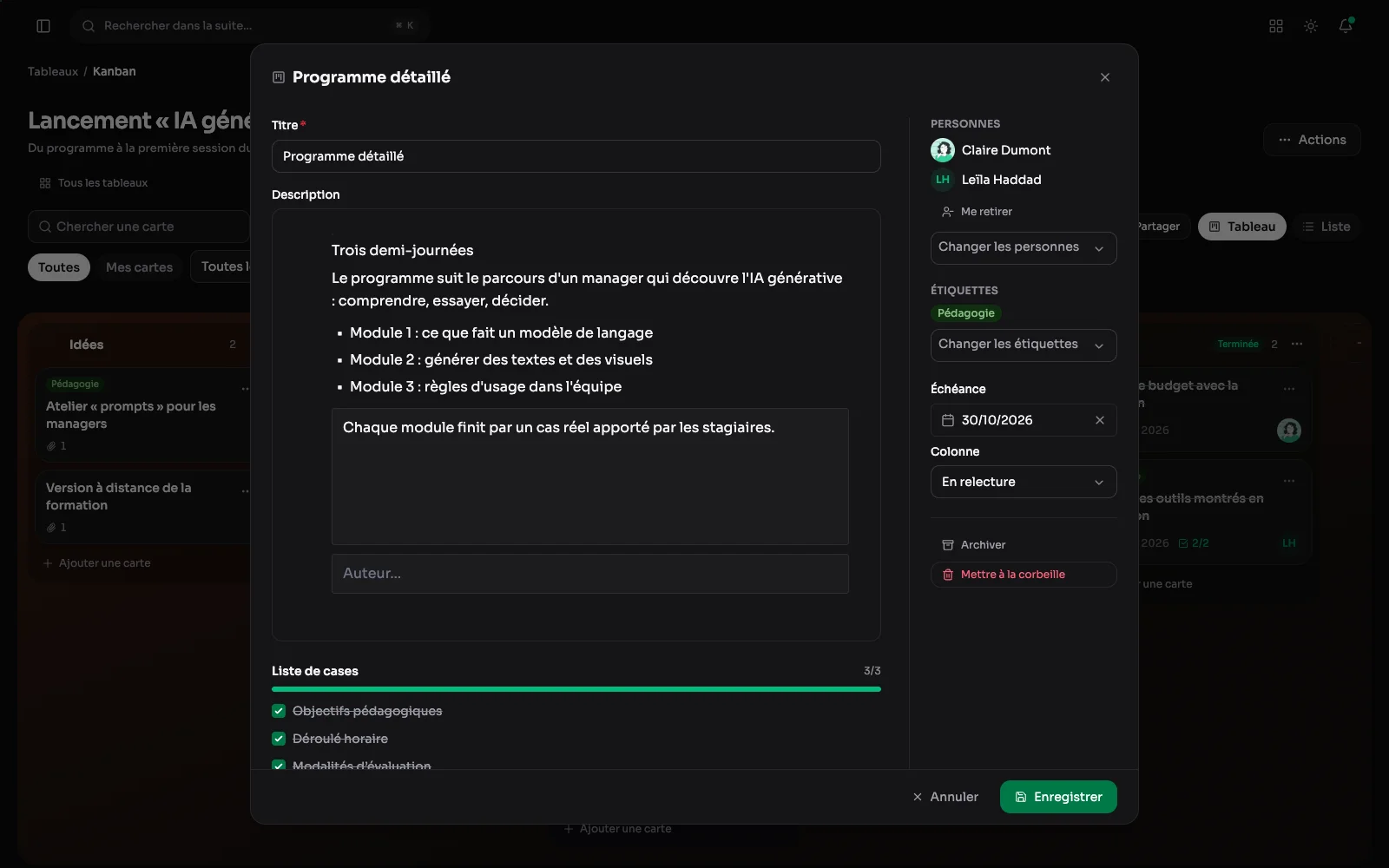1389x868 pixels.
Task: Uncheck Objectifs pédagogiques
Action: click(279, 711)
